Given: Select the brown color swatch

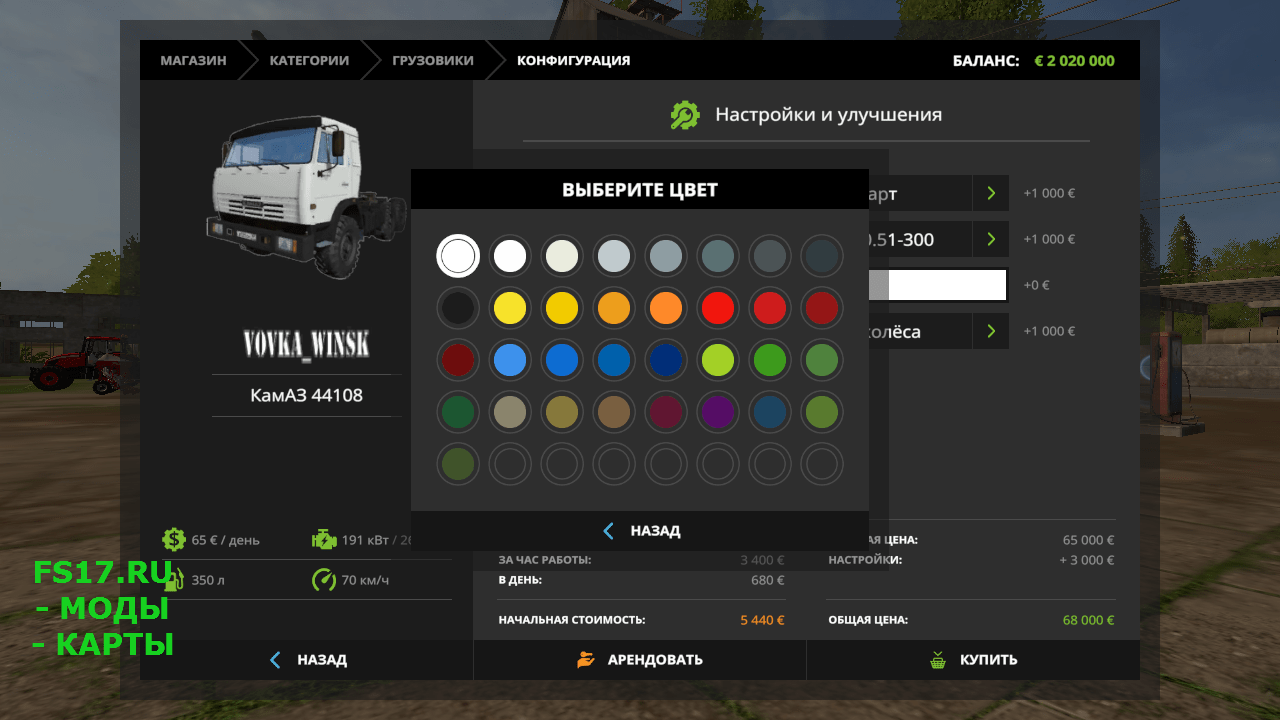Looking at the screenshot, I should pyautogui.click(x=614, y=412).
